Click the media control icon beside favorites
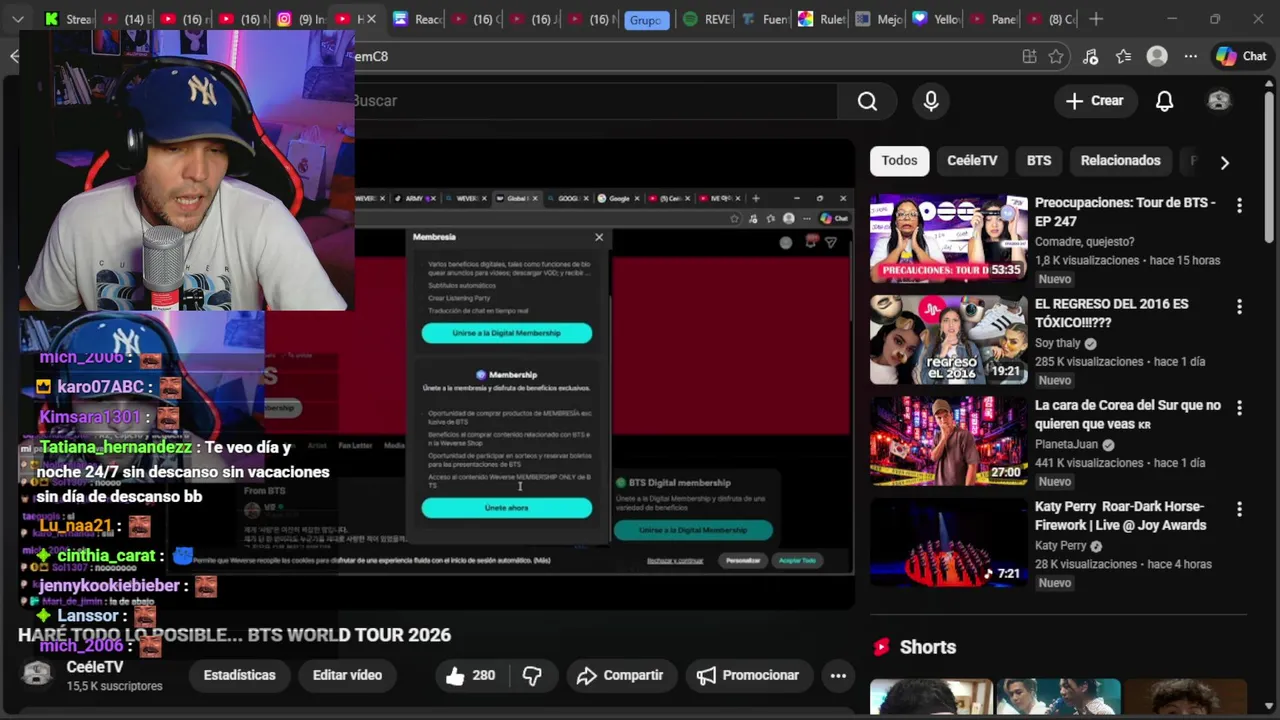Image resolution: width=1280 pixels, height=720 pixels. [1091, 57]
